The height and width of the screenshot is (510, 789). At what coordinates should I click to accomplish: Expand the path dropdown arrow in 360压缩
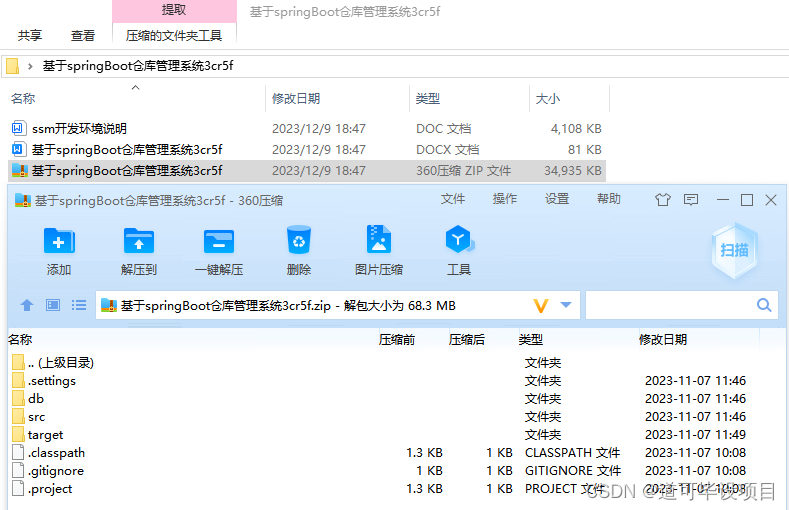pos(566,305)
